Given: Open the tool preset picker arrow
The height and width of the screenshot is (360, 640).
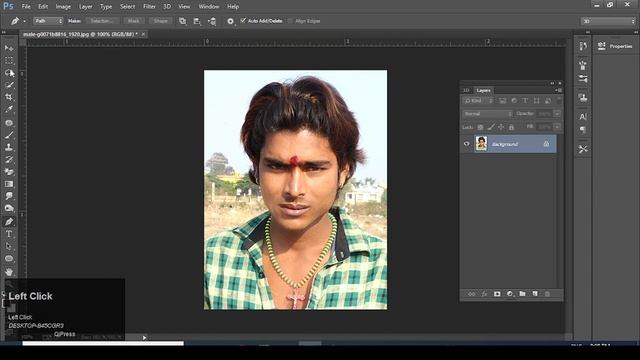Looking at the screenshot, I should tap(24, 21).
